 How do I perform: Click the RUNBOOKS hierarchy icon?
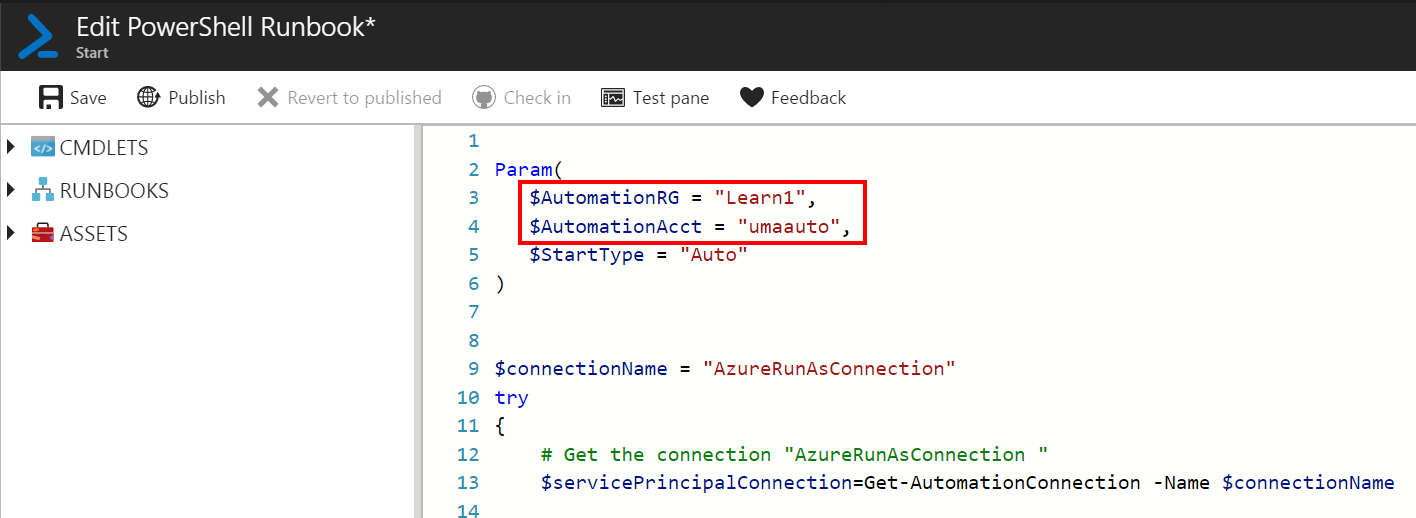pos(42,190)
